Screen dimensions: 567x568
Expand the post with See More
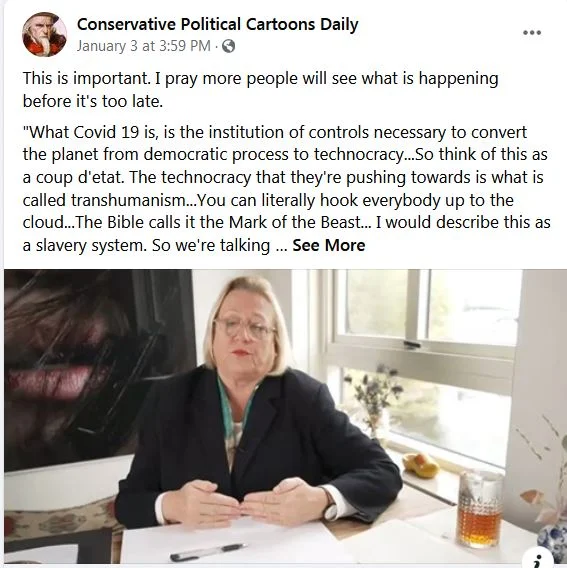pyautogui.click(x=329, y=245)
